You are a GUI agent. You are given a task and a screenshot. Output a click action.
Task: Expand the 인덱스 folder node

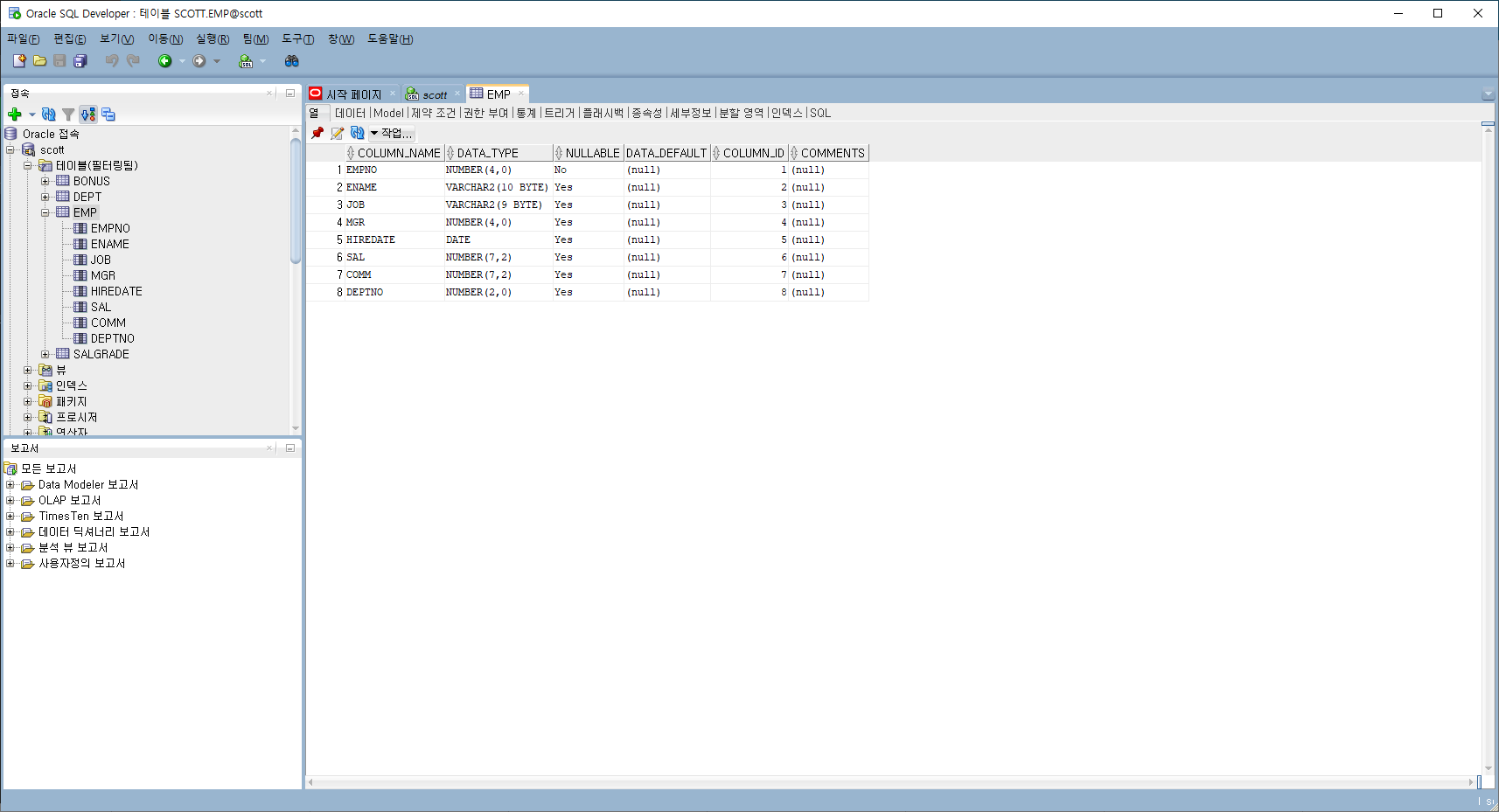28,385
